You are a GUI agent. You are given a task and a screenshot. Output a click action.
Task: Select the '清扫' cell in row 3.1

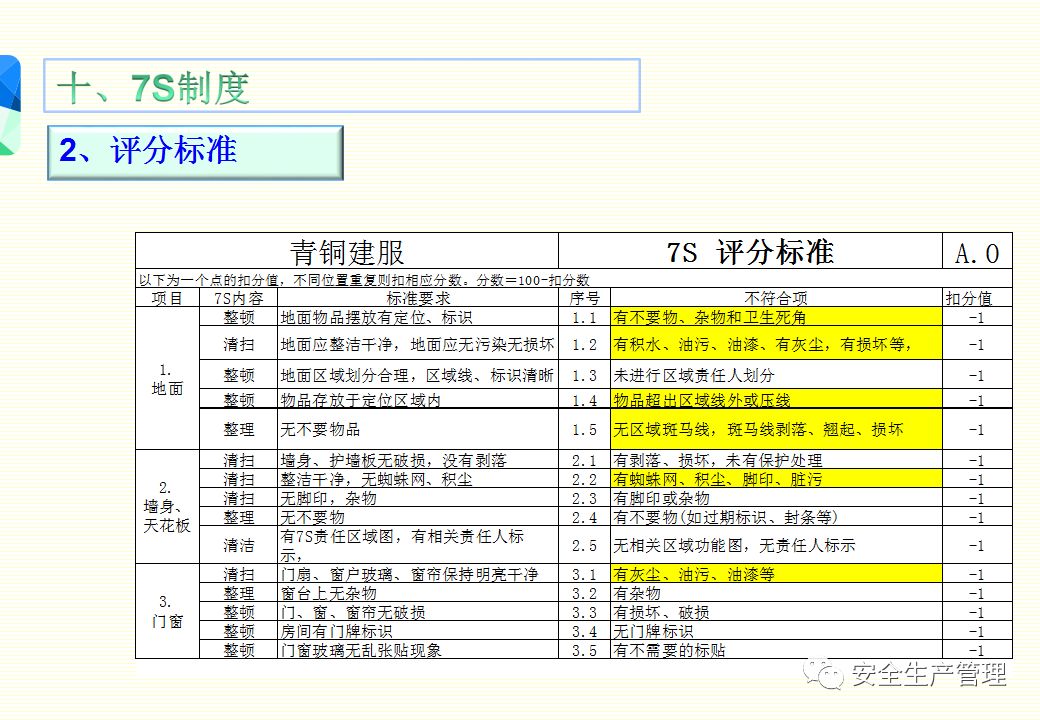[x=238, y=574]
